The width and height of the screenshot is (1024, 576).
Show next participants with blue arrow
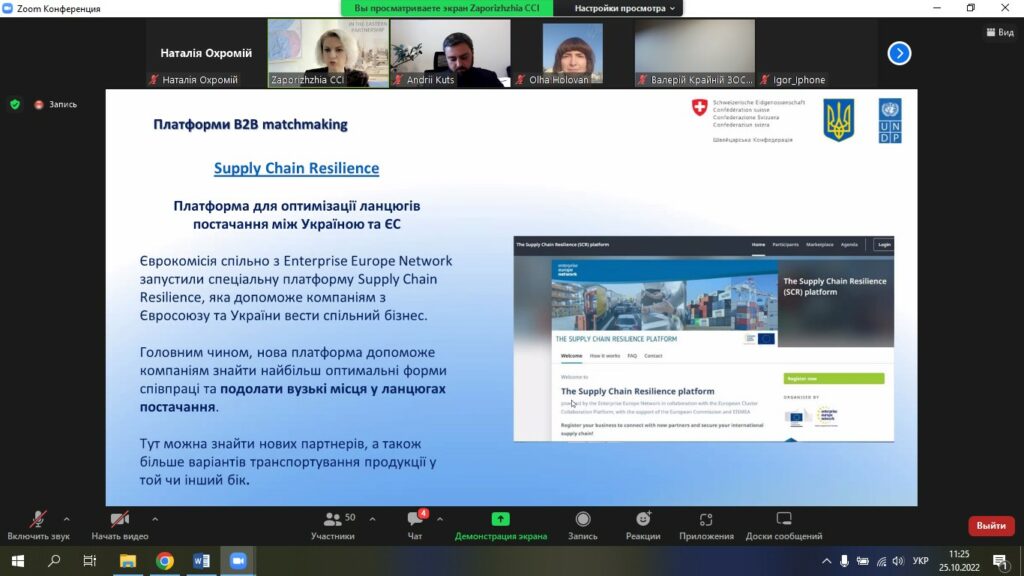899,54
